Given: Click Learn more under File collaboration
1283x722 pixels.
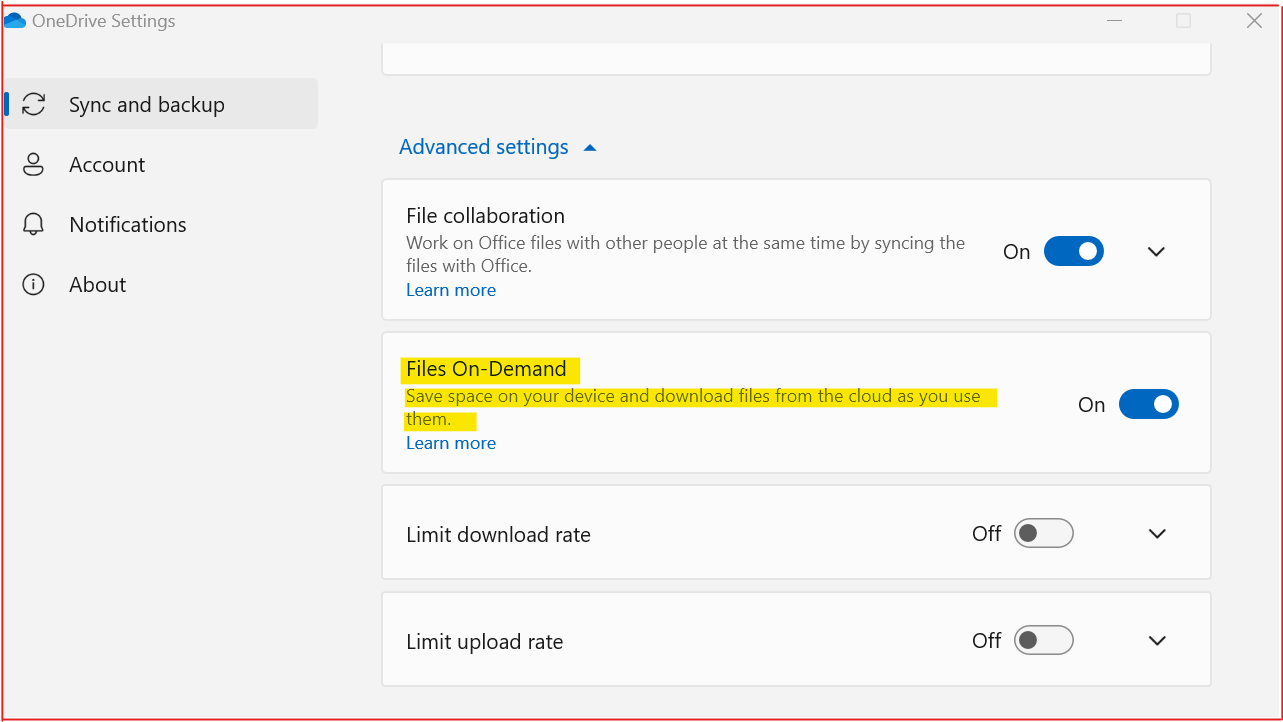Looking at the screenshot, I should coord(450,289).
